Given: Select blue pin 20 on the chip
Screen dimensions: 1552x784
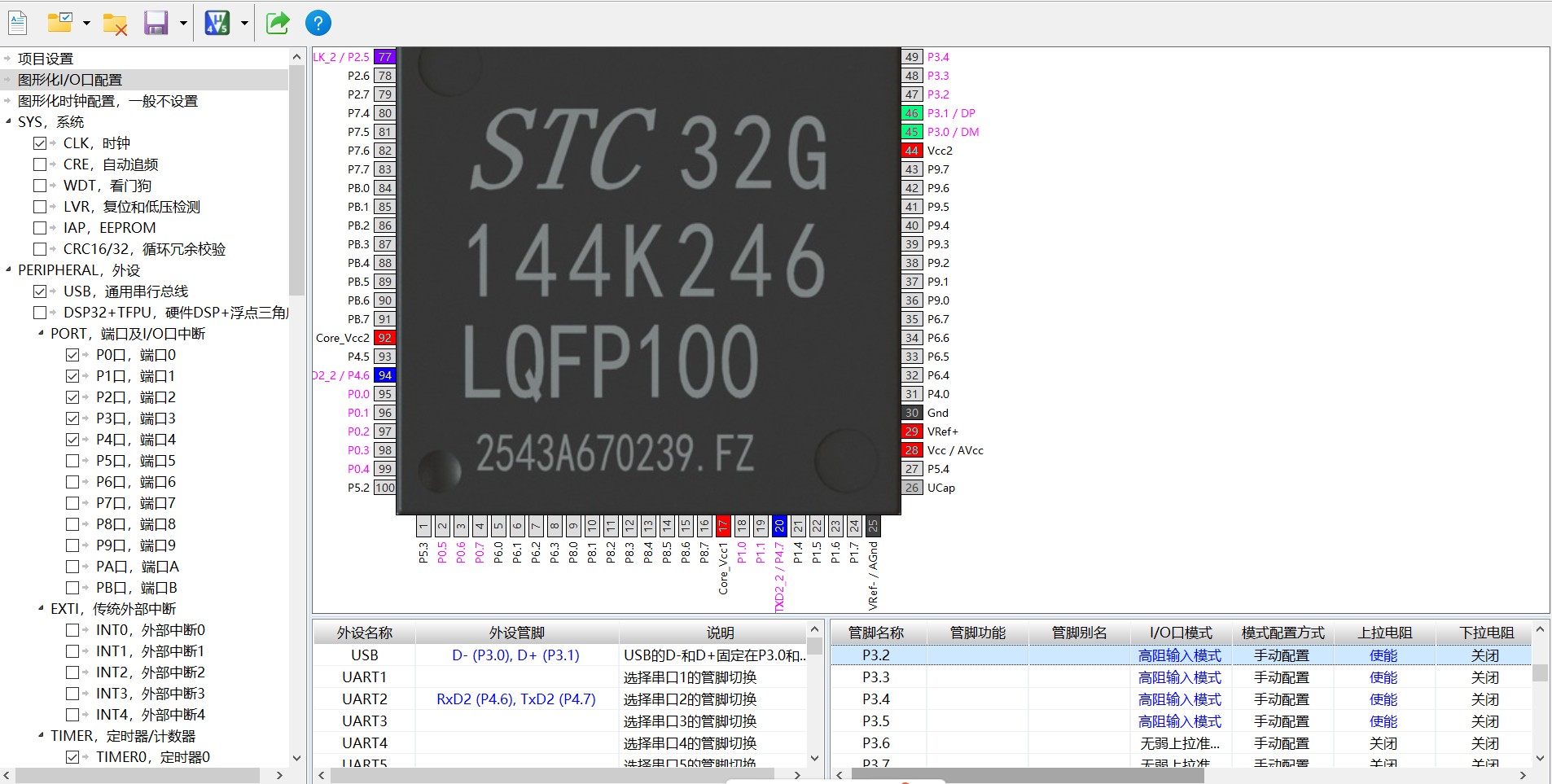Looking at the screenshot, I should (x=779, y=526).
